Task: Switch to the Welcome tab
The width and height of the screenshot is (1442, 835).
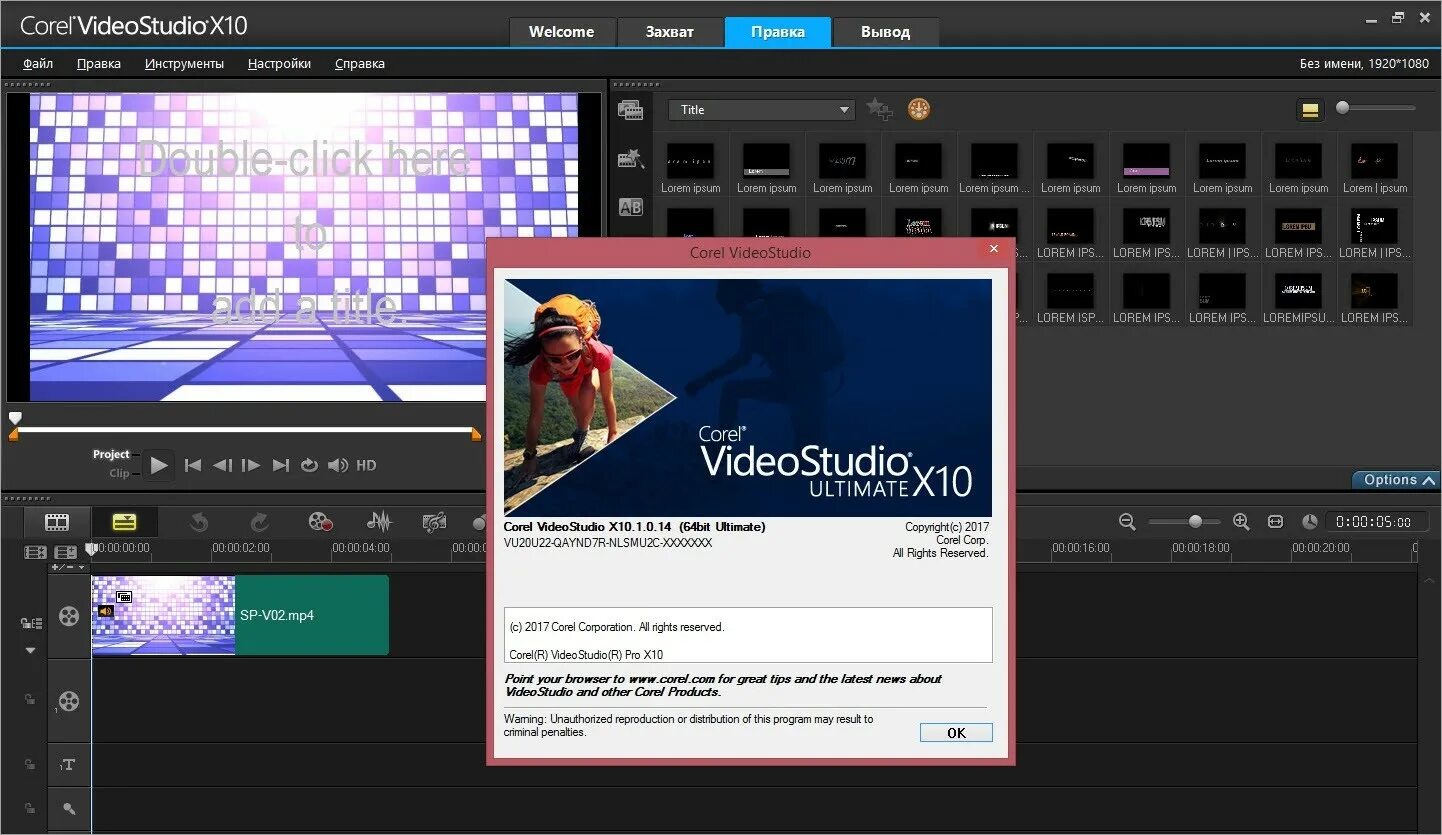Action: [562, 32]
